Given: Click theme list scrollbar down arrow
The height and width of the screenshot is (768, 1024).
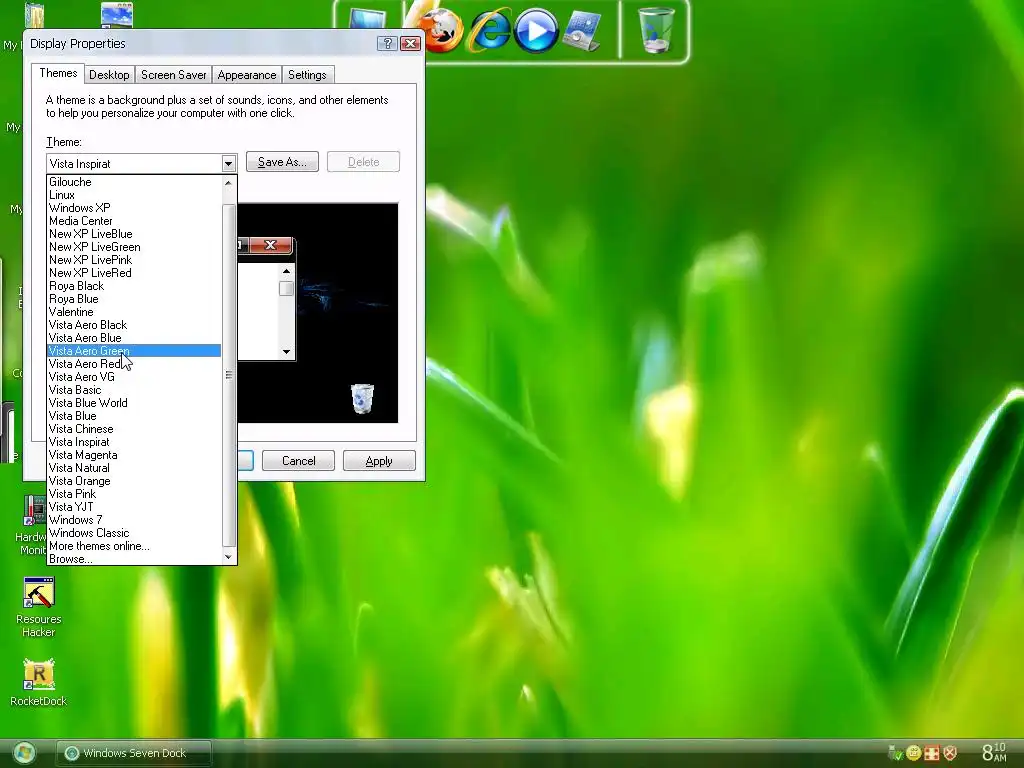Looking at the screenshot, I should [x=228, y=557].
